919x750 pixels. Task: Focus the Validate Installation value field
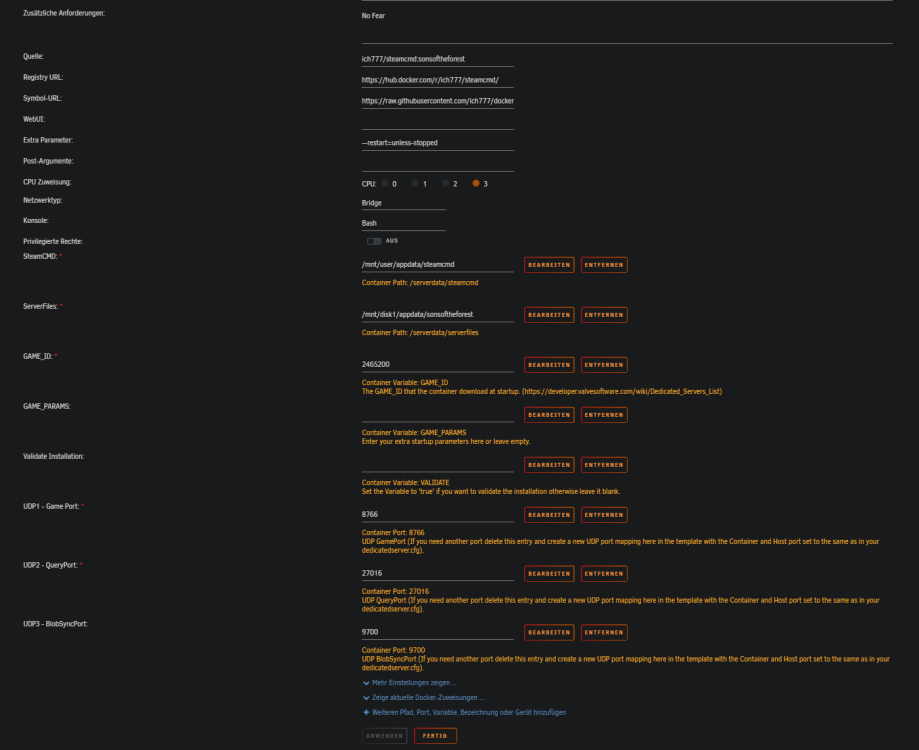click(438, 465)
